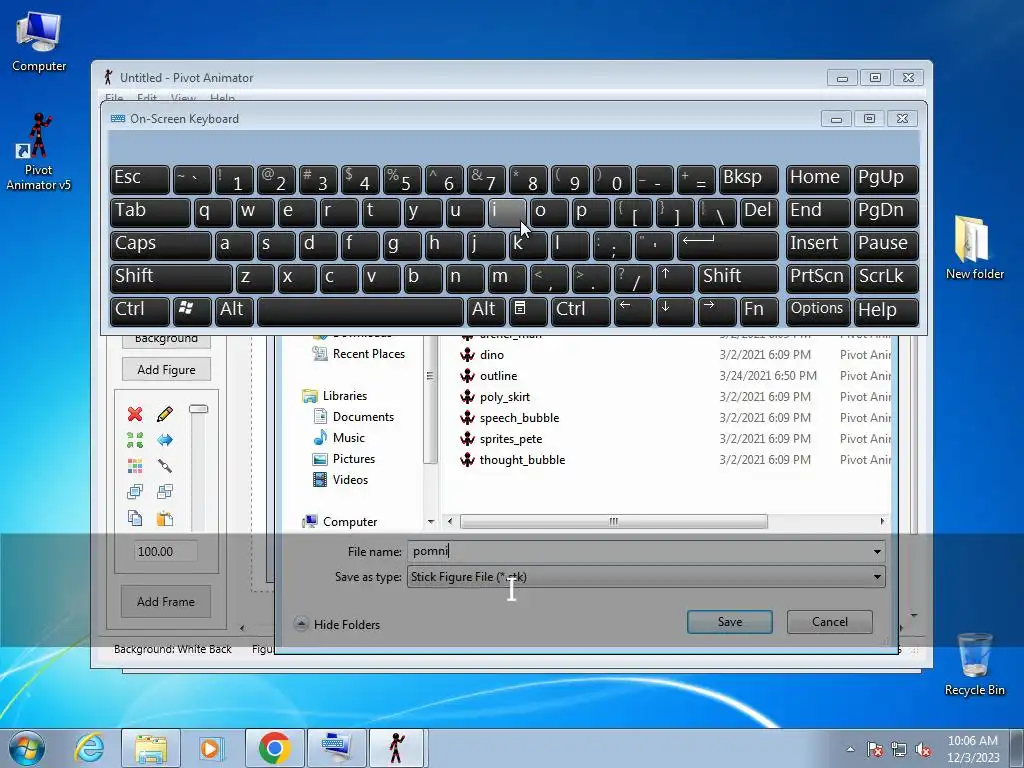Click the join figures tool icon

pyautogui.click(x=165, y=466)
